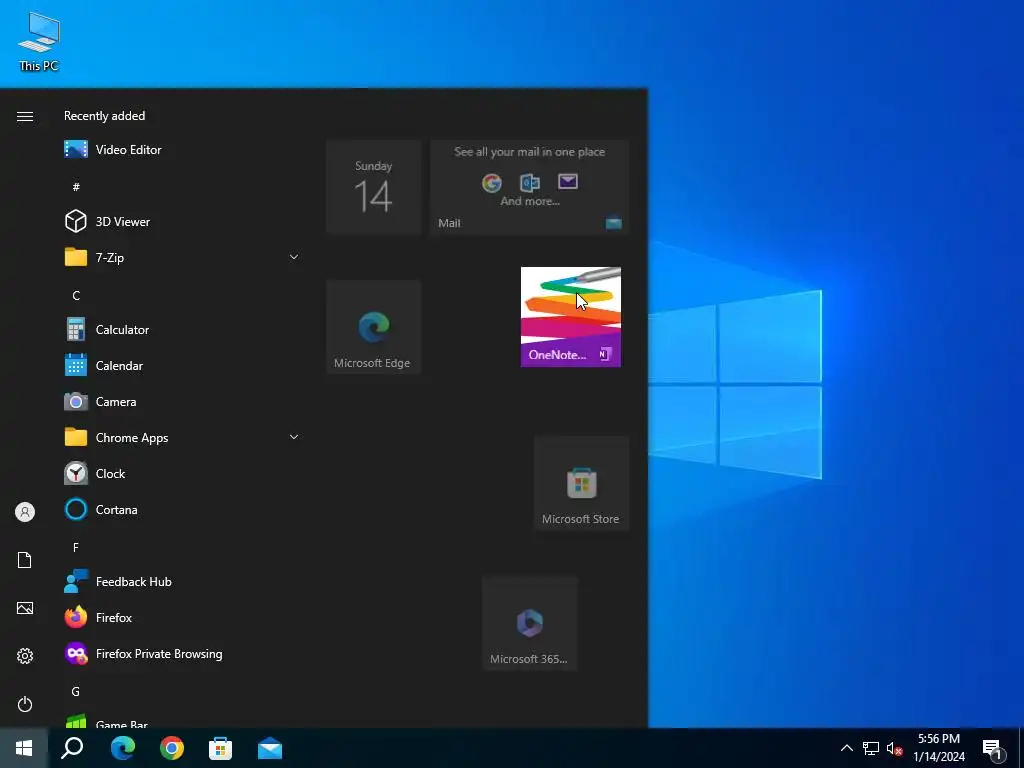This screenshot has width=1024, height=768.
Task: Launch the Camera app
Action: (x=182, y=402)
